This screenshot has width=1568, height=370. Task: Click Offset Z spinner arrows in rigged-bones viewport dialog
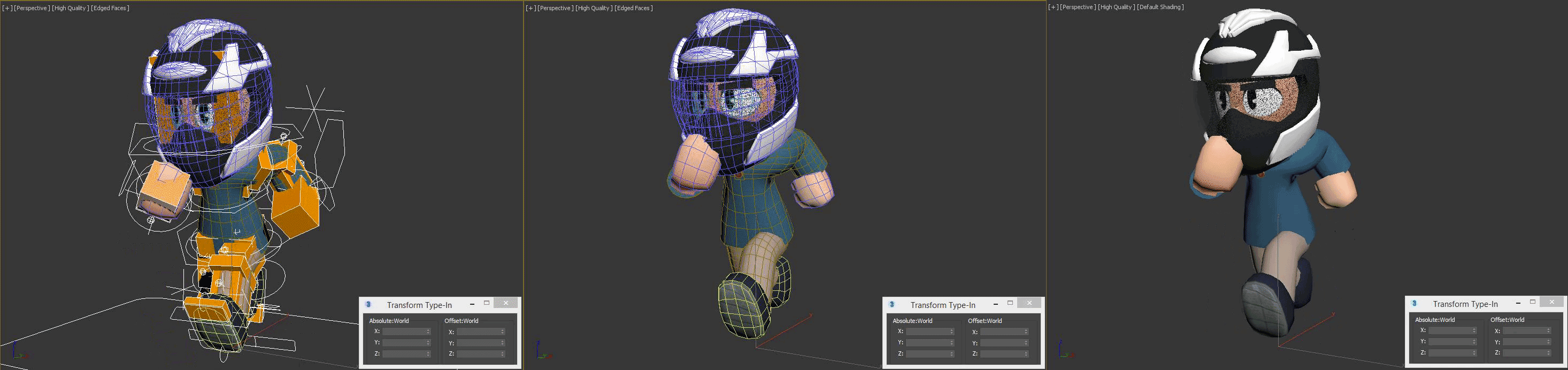click(x=503, y=353)
